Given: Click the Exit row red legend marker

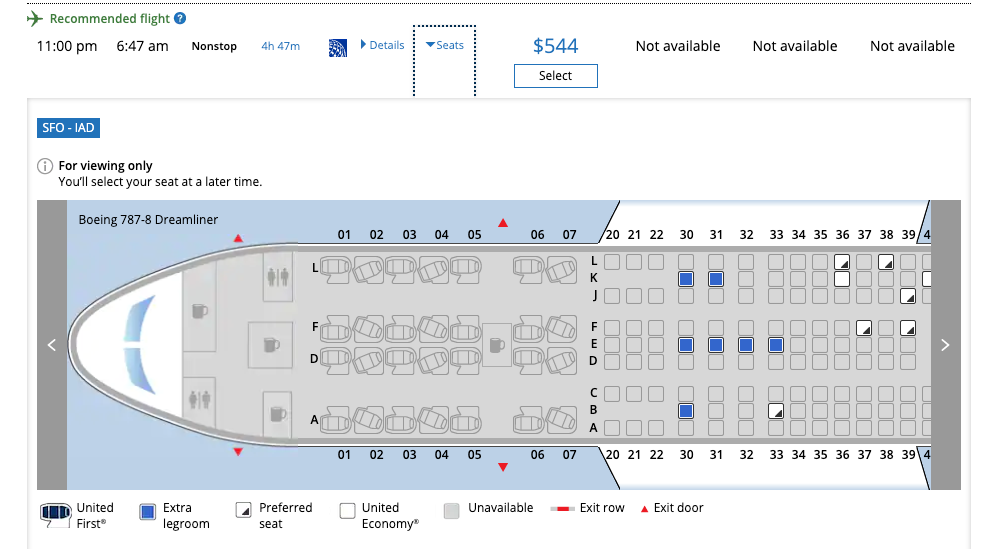Looking at the screenshot, I should (562, 509).
